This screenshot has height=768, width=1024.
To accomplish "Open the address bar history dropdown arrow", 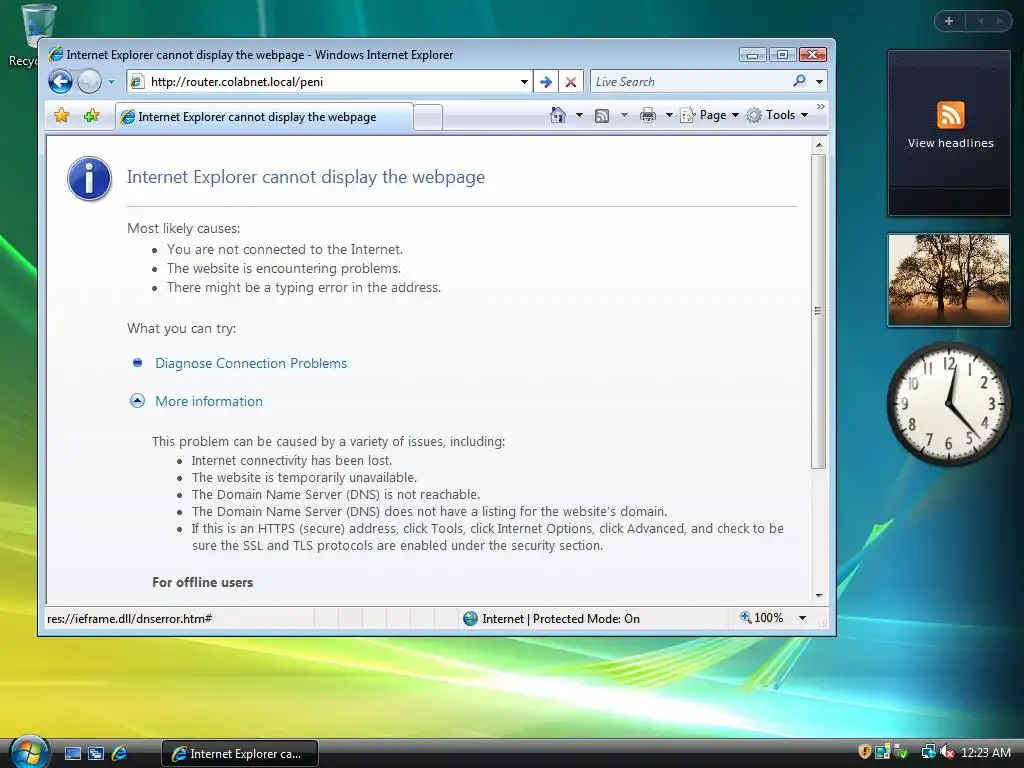I will [x=524, y=82].
